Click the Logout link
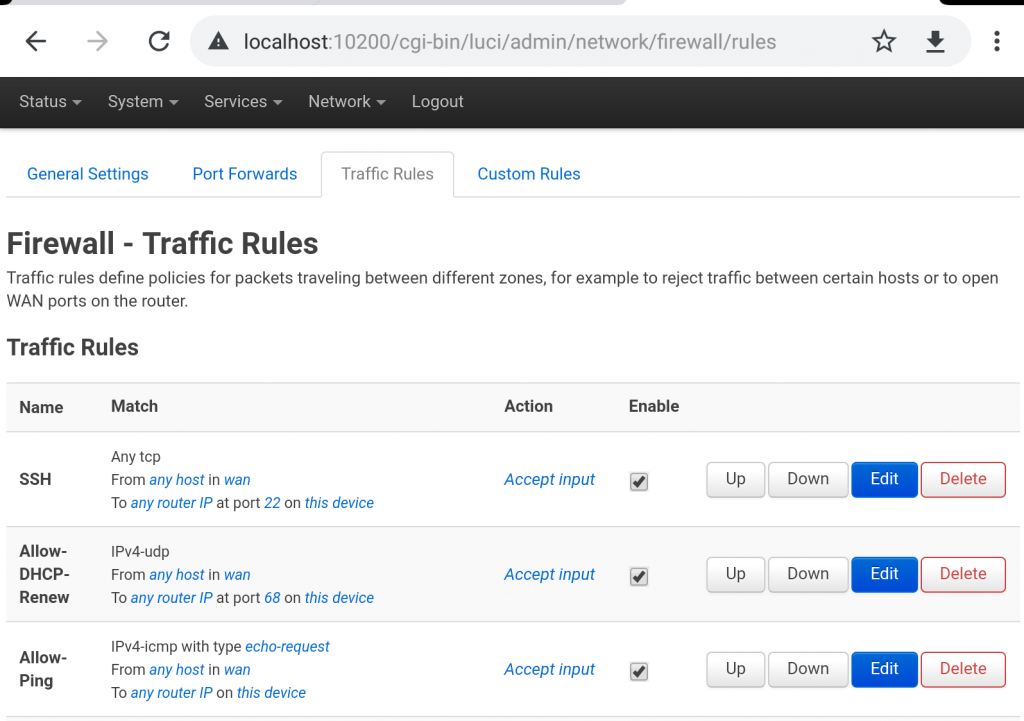 [x=437, y=102]
